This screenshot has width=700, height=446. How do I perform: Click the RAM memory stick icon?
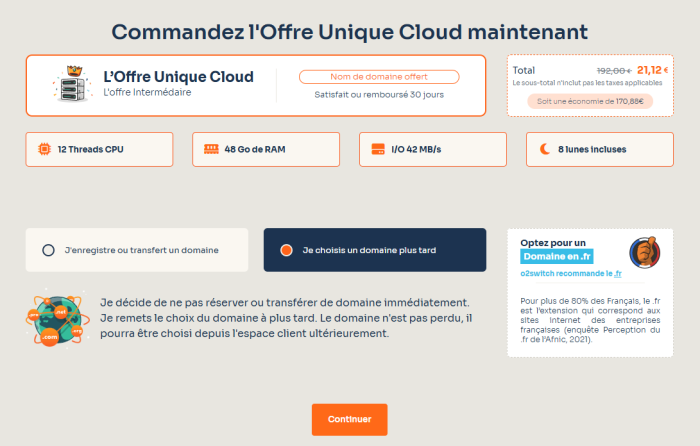211,149
